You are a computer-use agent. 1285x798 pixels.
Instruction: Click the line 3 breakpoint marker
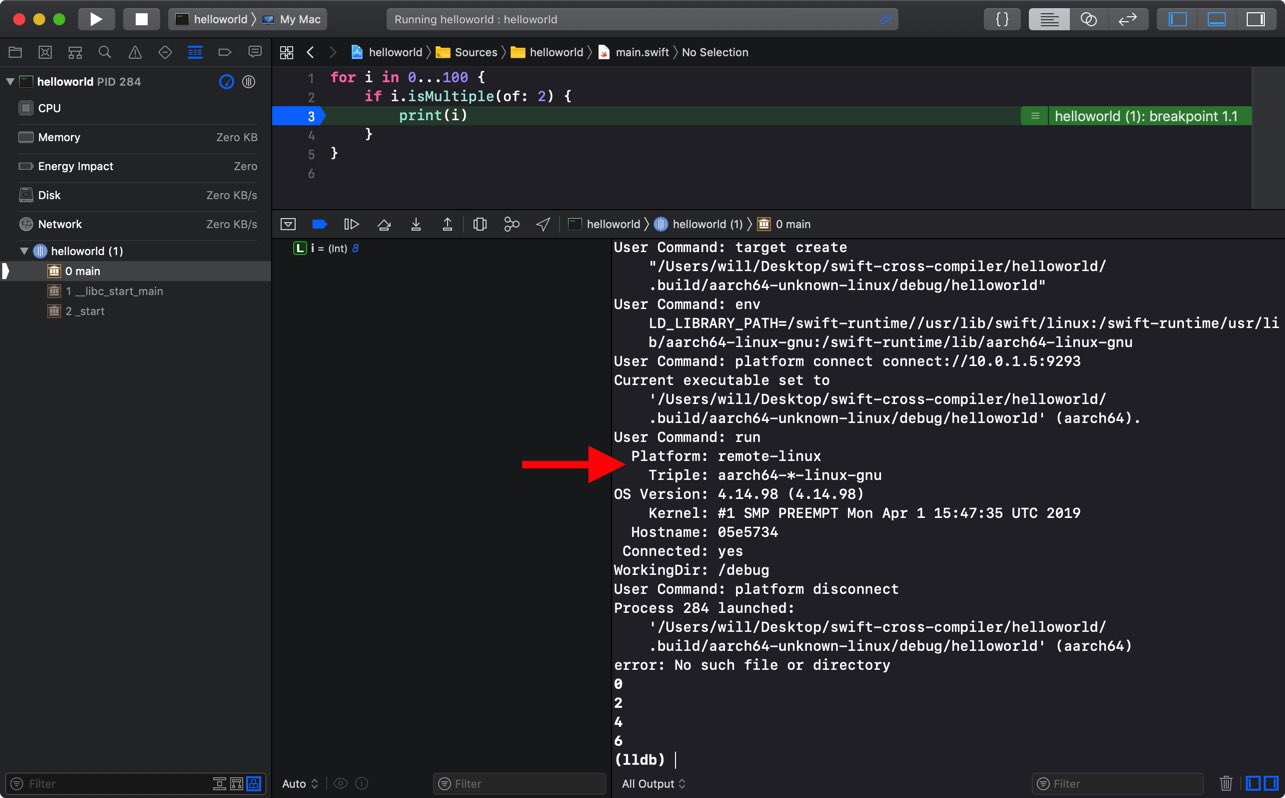pyautogui.click(x=297, y=116)
